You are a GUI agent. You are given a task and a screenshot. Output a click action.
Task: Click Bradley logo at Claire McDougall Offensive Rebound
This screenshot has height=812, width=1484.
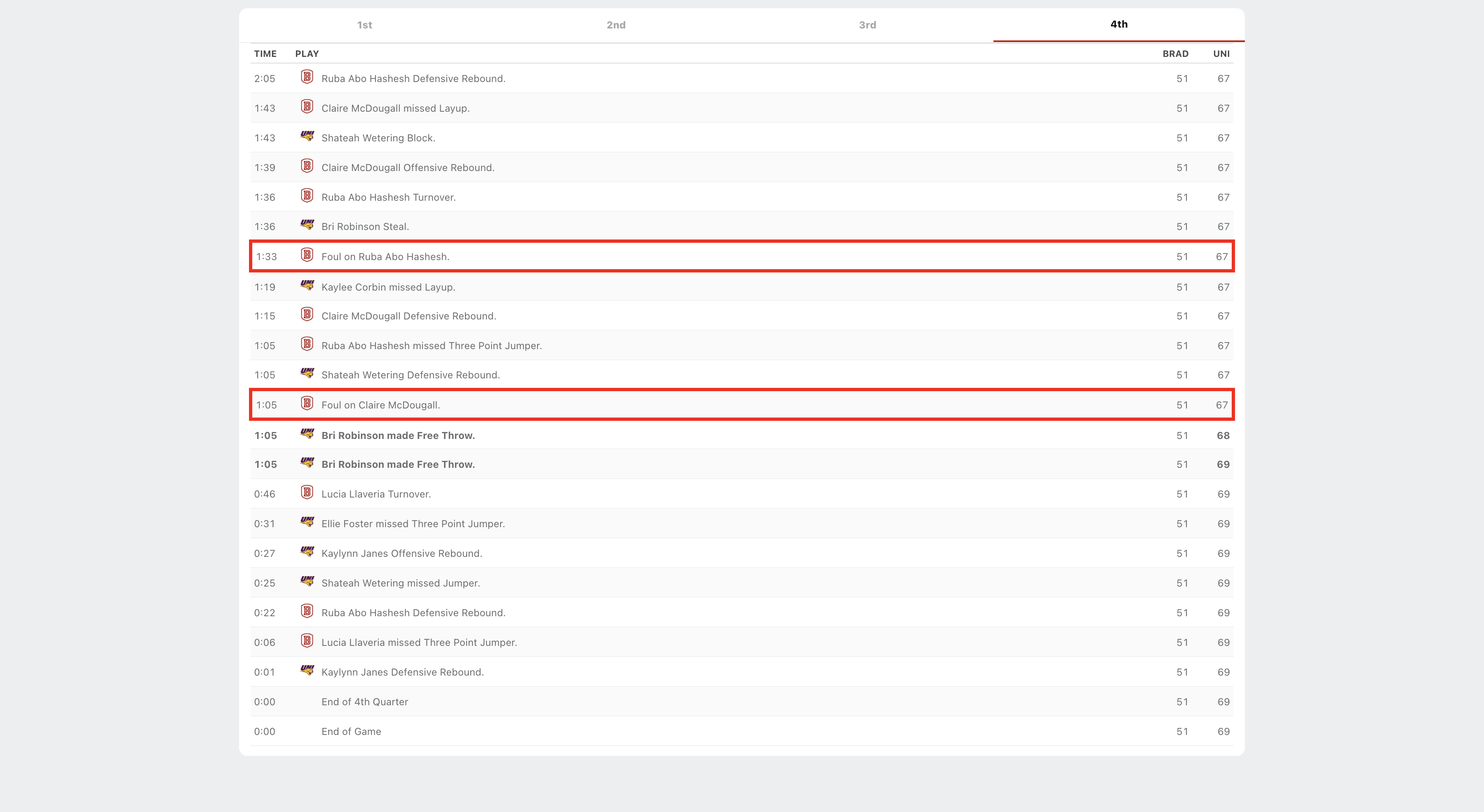coord(307,167)
